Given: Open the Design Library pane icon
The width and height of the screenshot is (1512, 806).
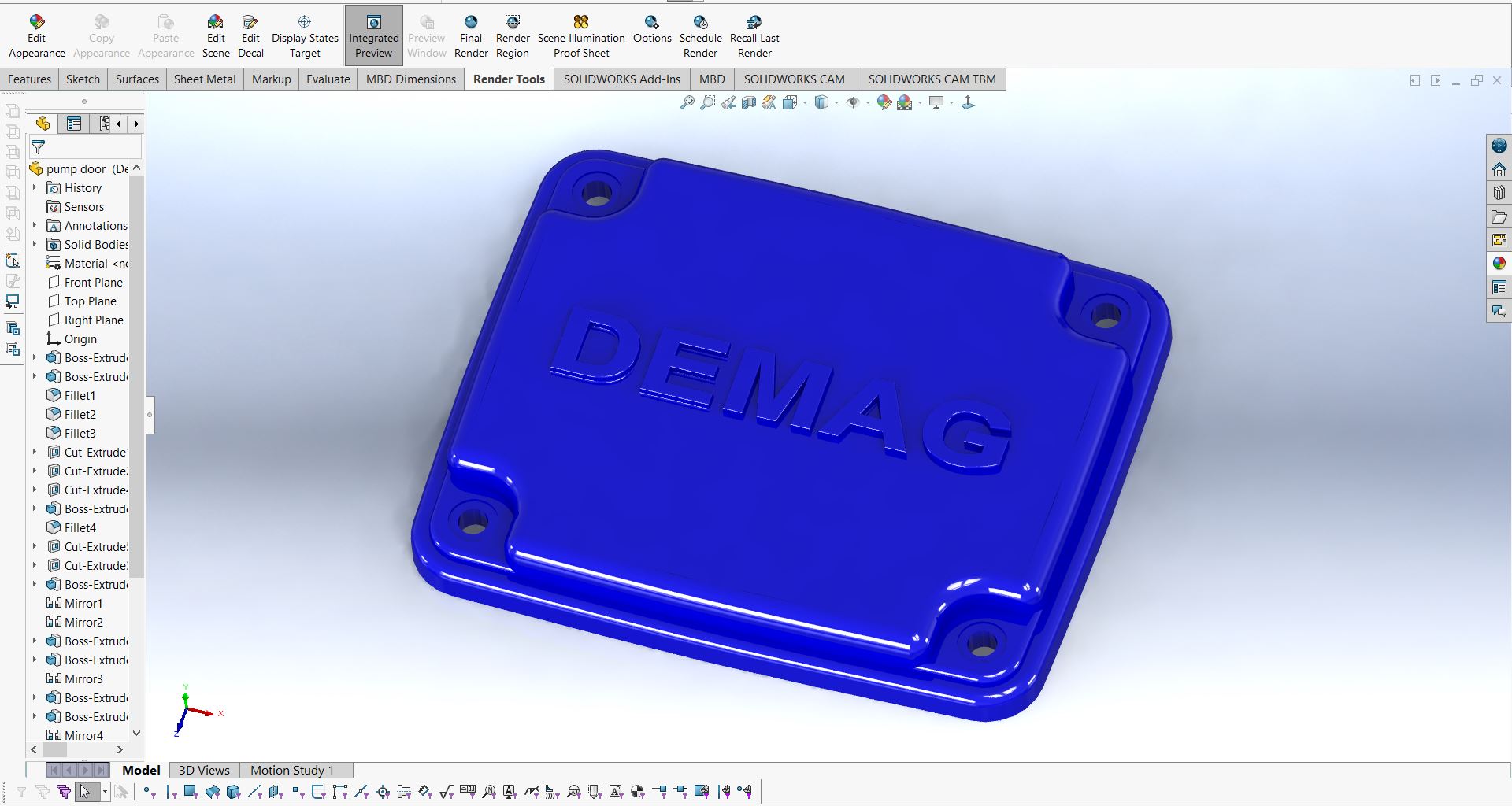Looking at the screenshot, I should pos(1499,193).
